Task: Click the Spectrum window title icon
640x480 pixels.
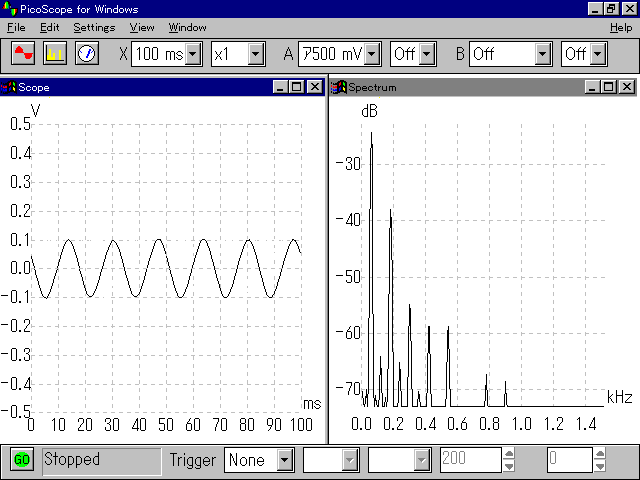Action: click(x=338, y=87)
